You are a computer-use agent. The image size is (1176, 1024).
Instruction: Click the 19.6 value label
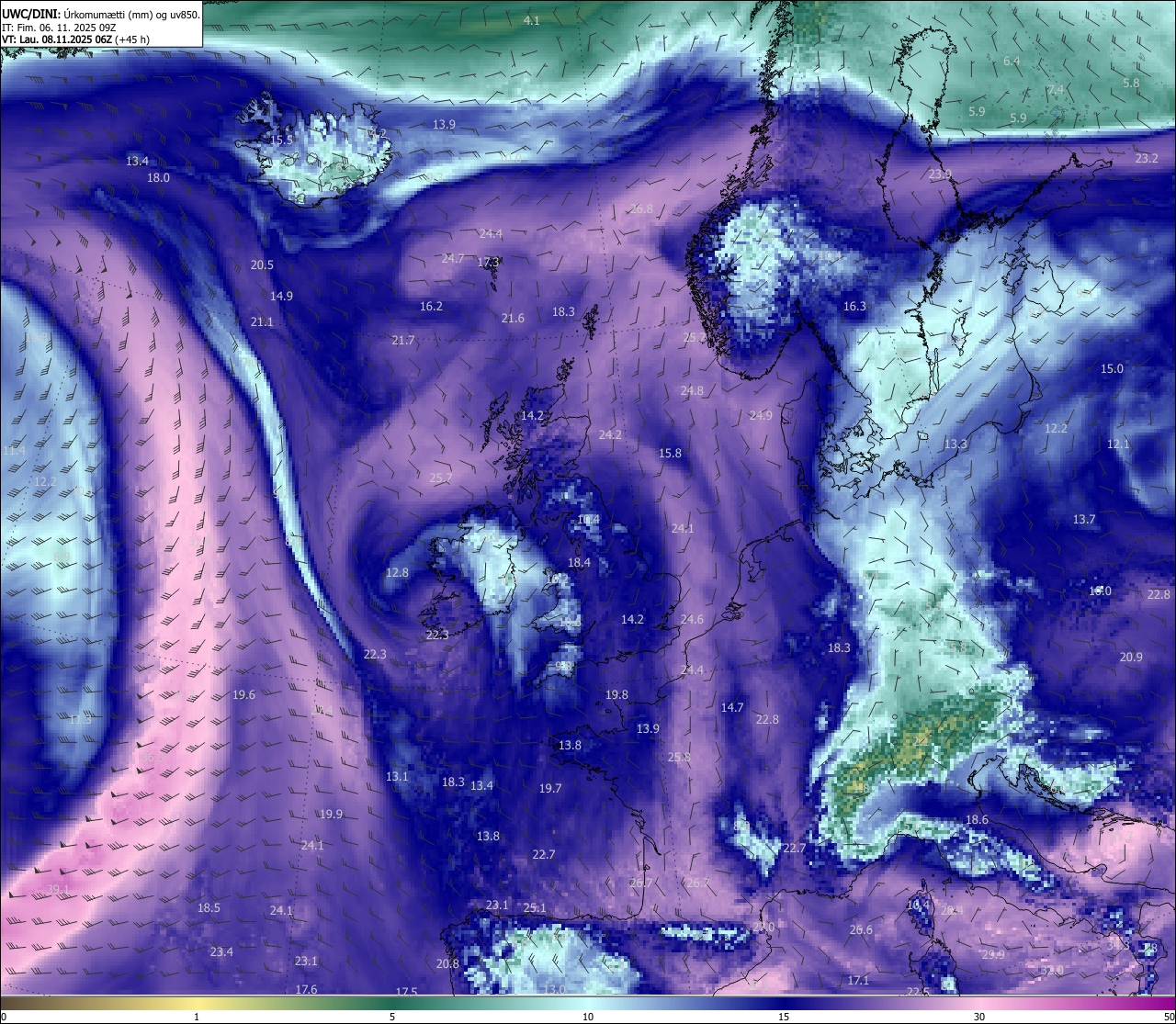243,694
